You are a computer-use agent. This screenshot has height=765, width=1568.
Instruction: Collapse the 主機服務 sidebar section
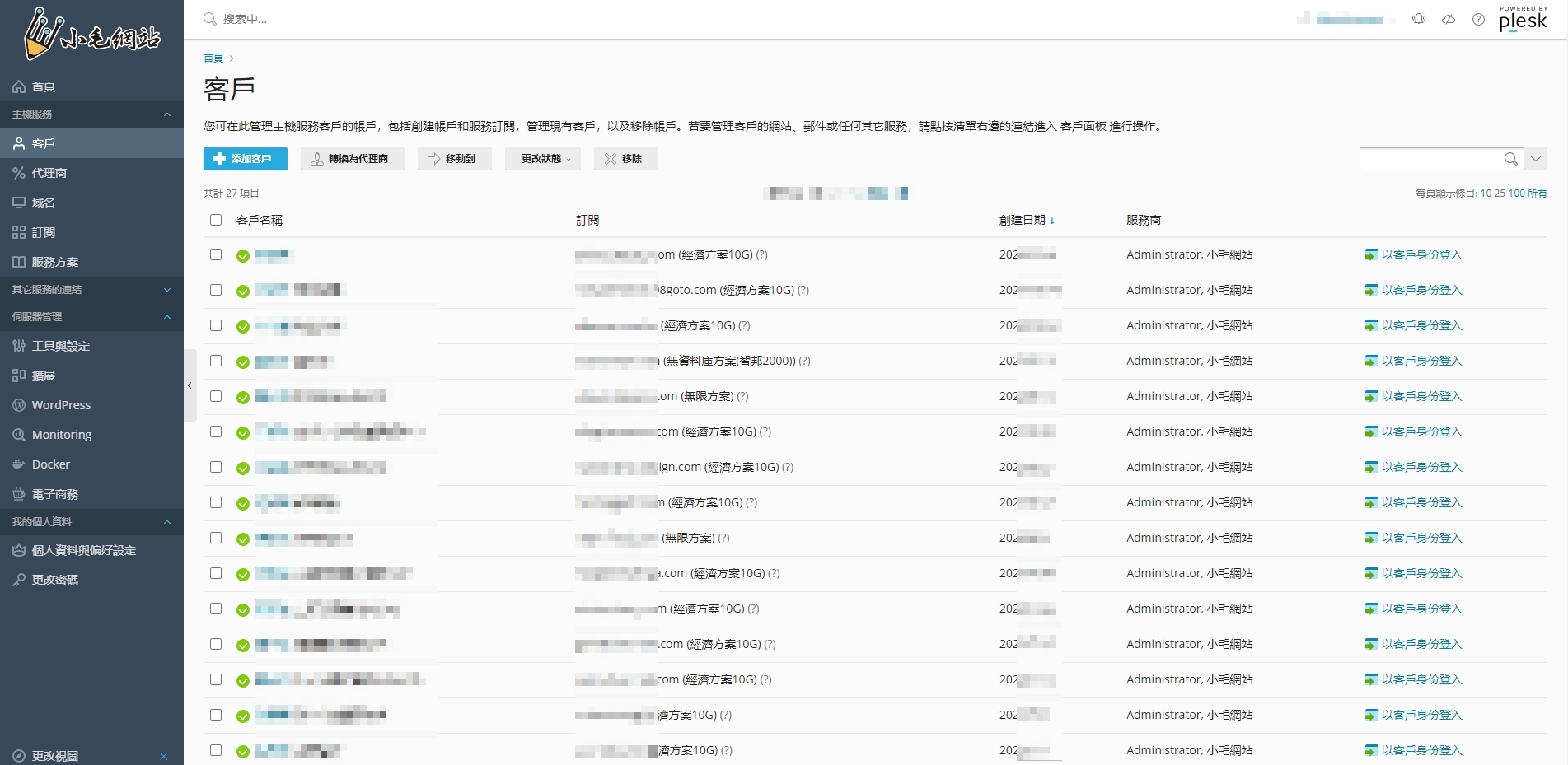point(167,114)
